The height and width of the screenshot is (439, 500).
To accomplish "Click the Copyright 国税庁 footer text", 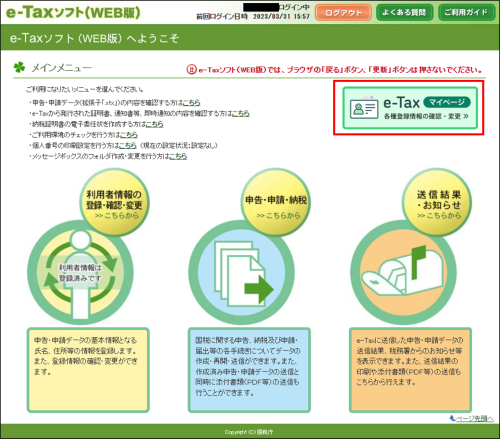I will pyautogui.click(x=249, y=432).
